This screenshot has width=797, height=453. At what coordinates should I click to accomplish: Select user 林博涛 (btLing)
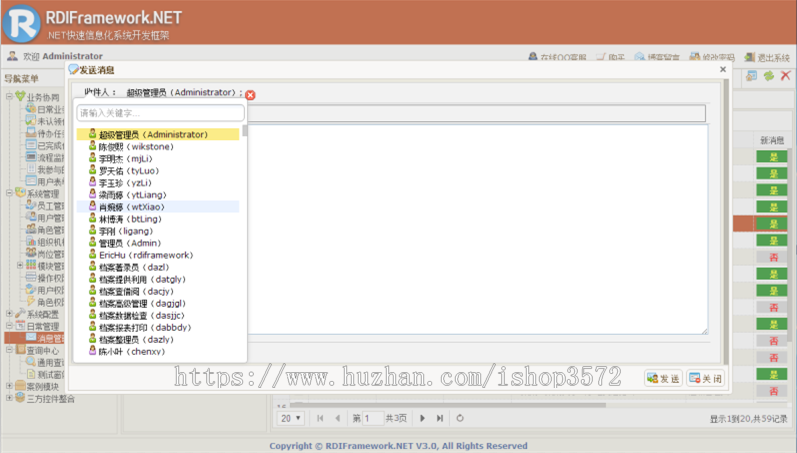[x=158, y=219]
